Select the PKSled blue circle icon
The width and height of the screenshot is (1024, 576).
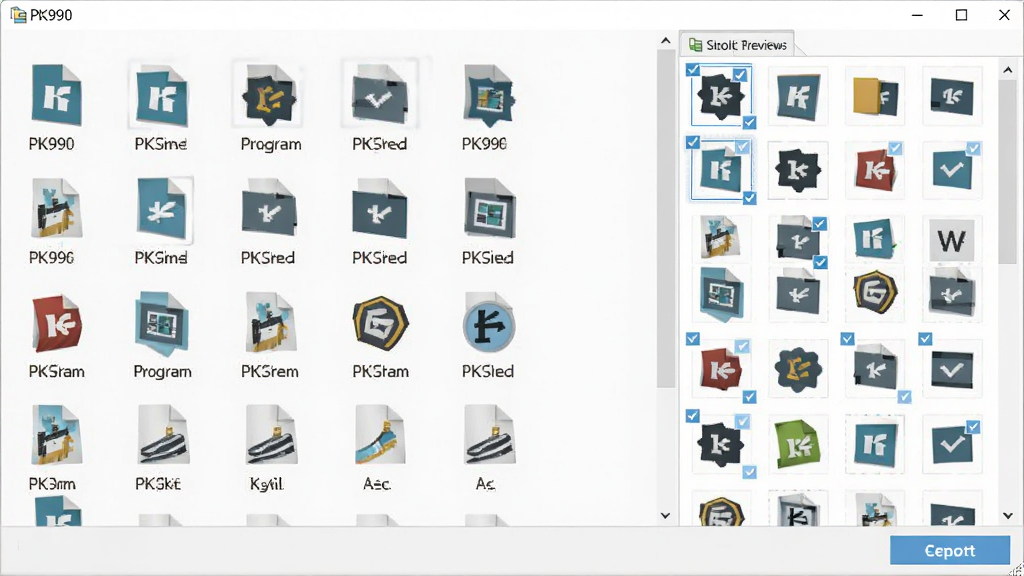pyautogui.click(x=488, y=323)
